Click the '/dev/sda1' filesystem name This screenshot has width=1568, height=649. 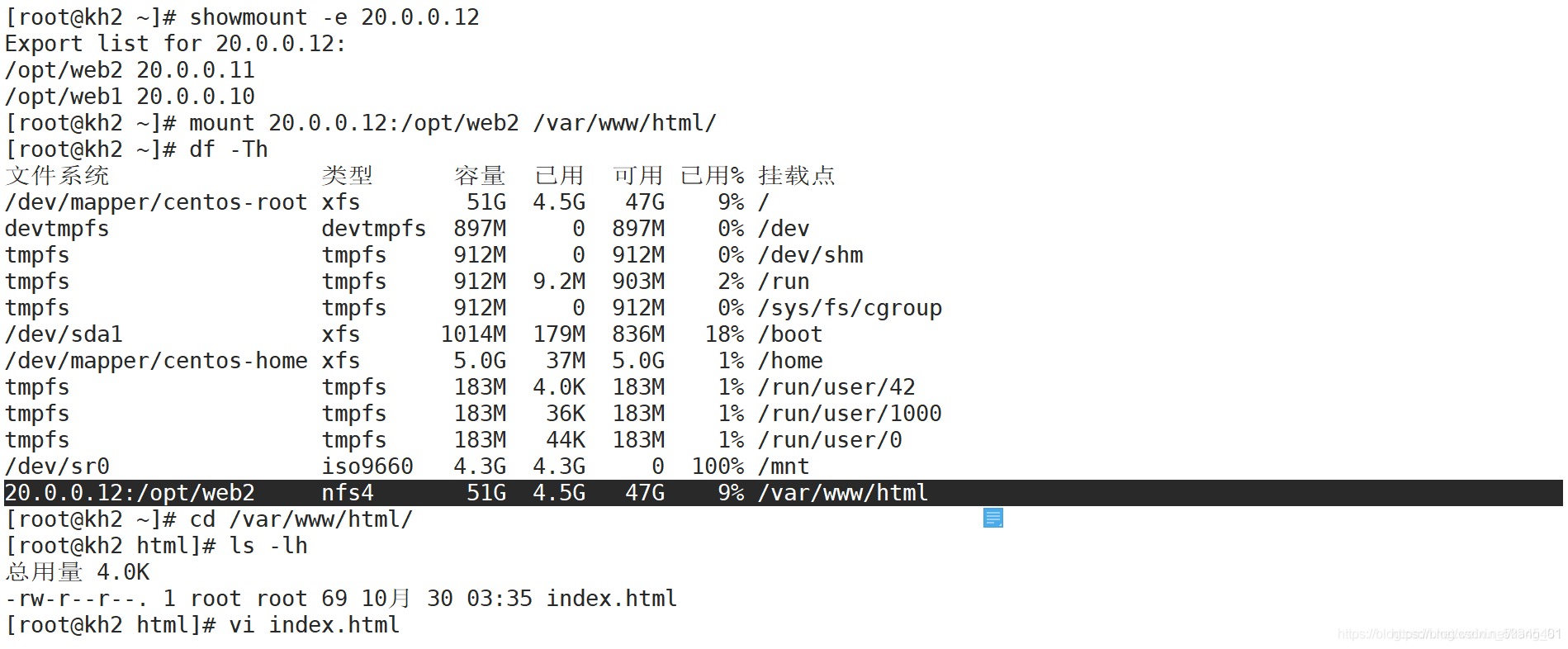click(x=64, y=334)
